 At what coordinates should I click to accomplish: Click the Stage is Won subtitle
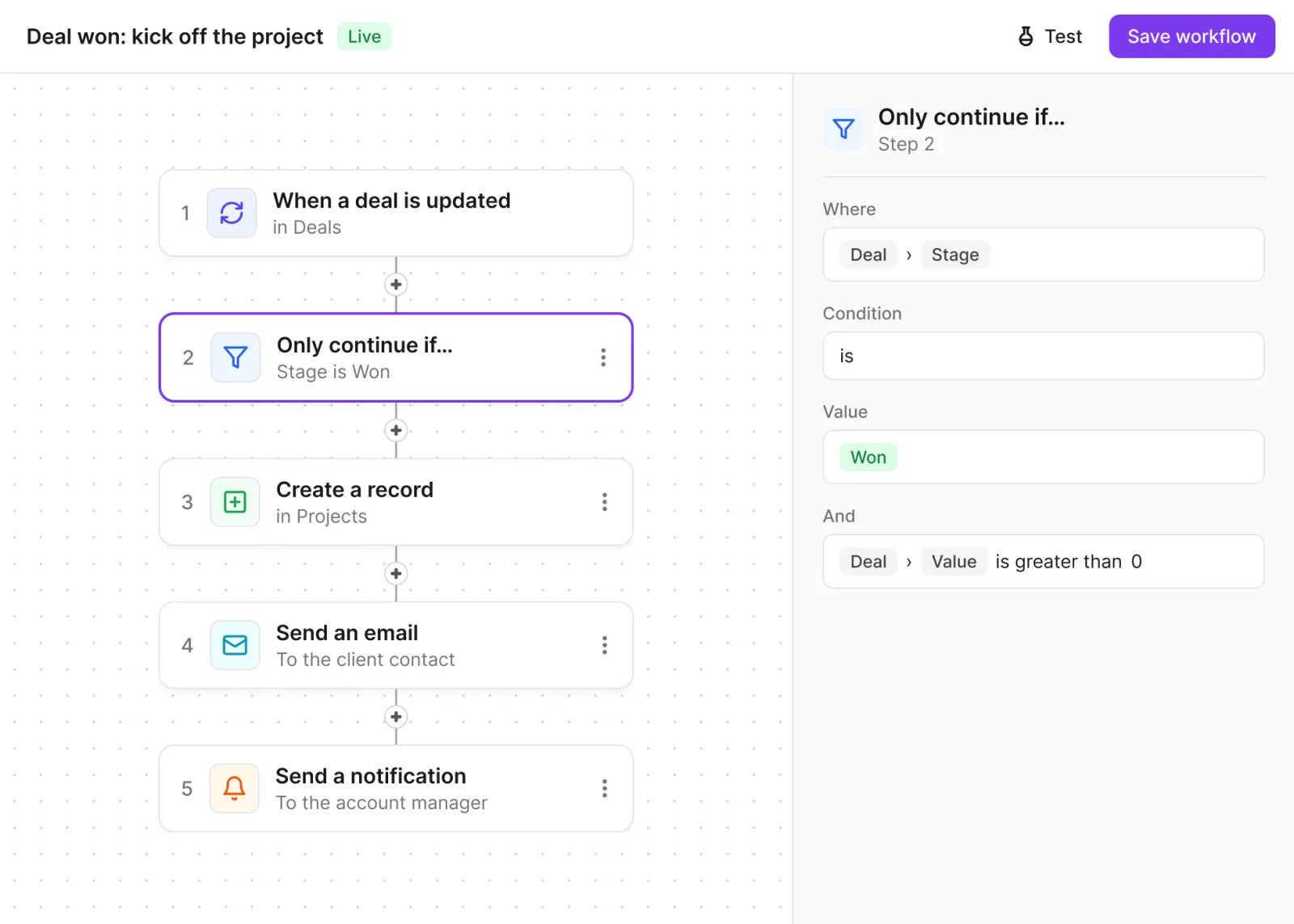coord(333,372)
